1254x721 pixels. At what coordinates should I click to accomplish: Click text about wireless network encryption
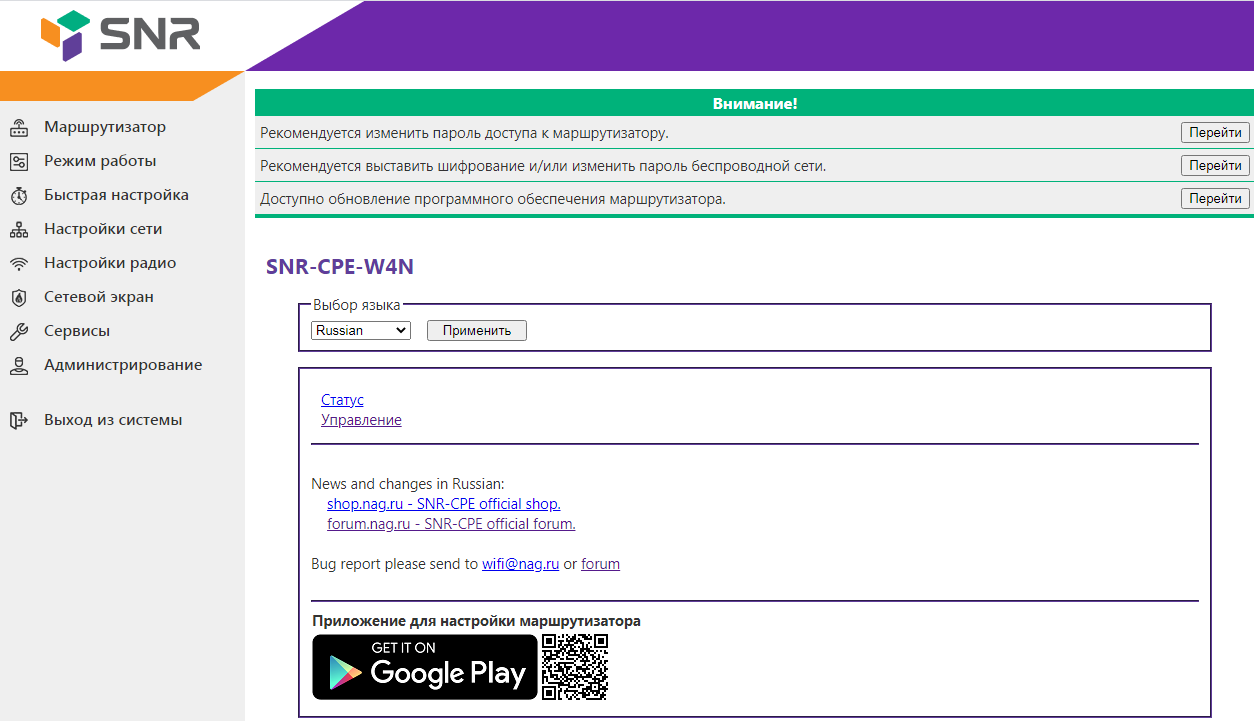coord(543,166)
